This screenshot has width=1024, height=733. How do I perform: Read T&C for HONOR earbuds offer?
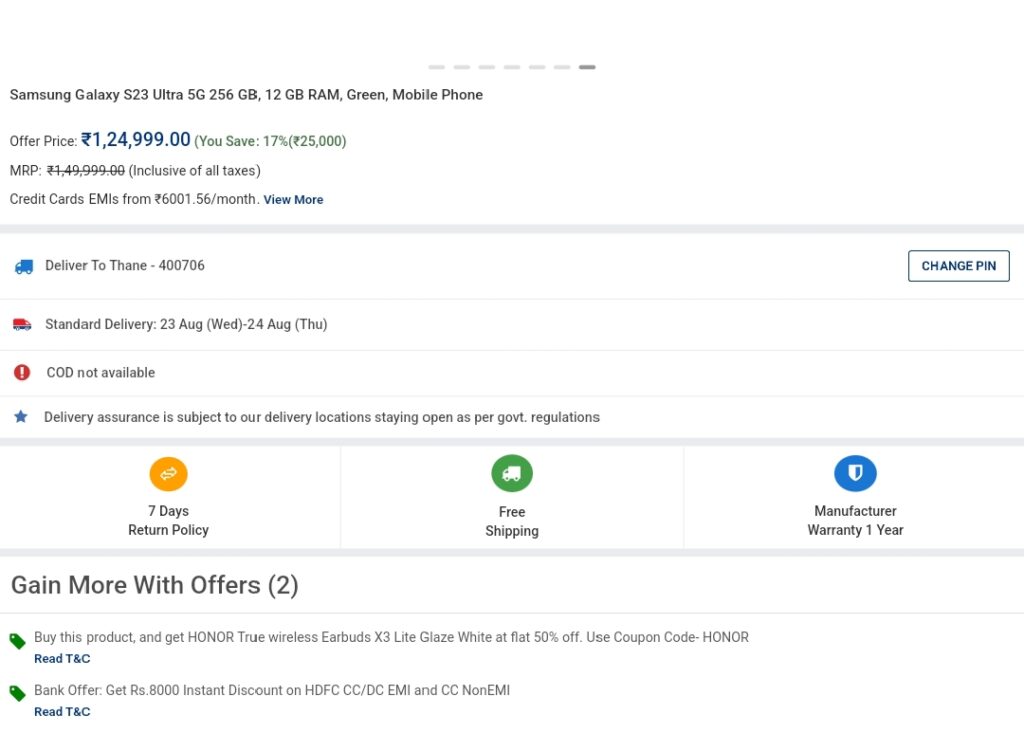pos(62,659)
